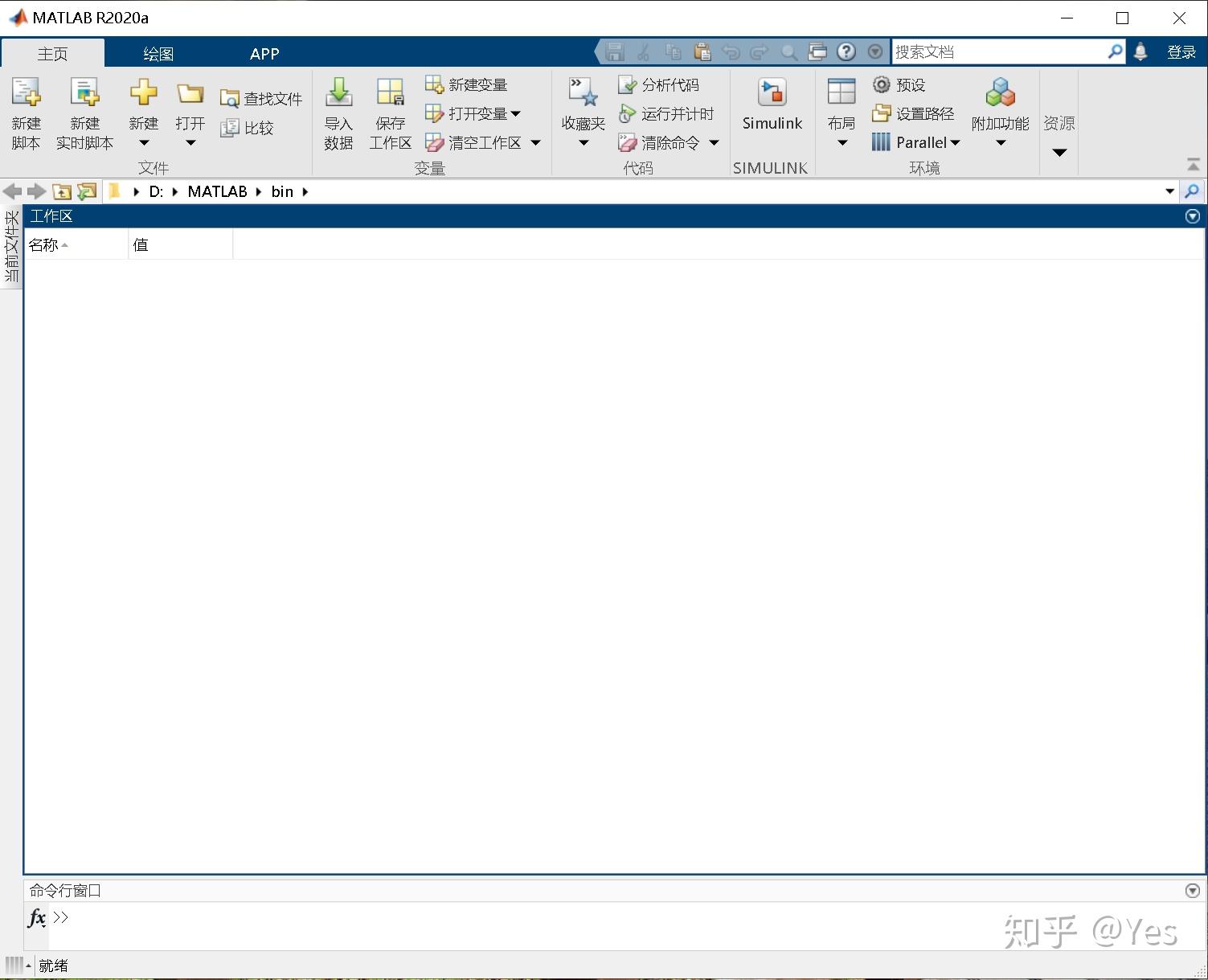Expand the Parallel menu
The width and height of the screenshot is (1208, 980).
[x=956, y=142]
